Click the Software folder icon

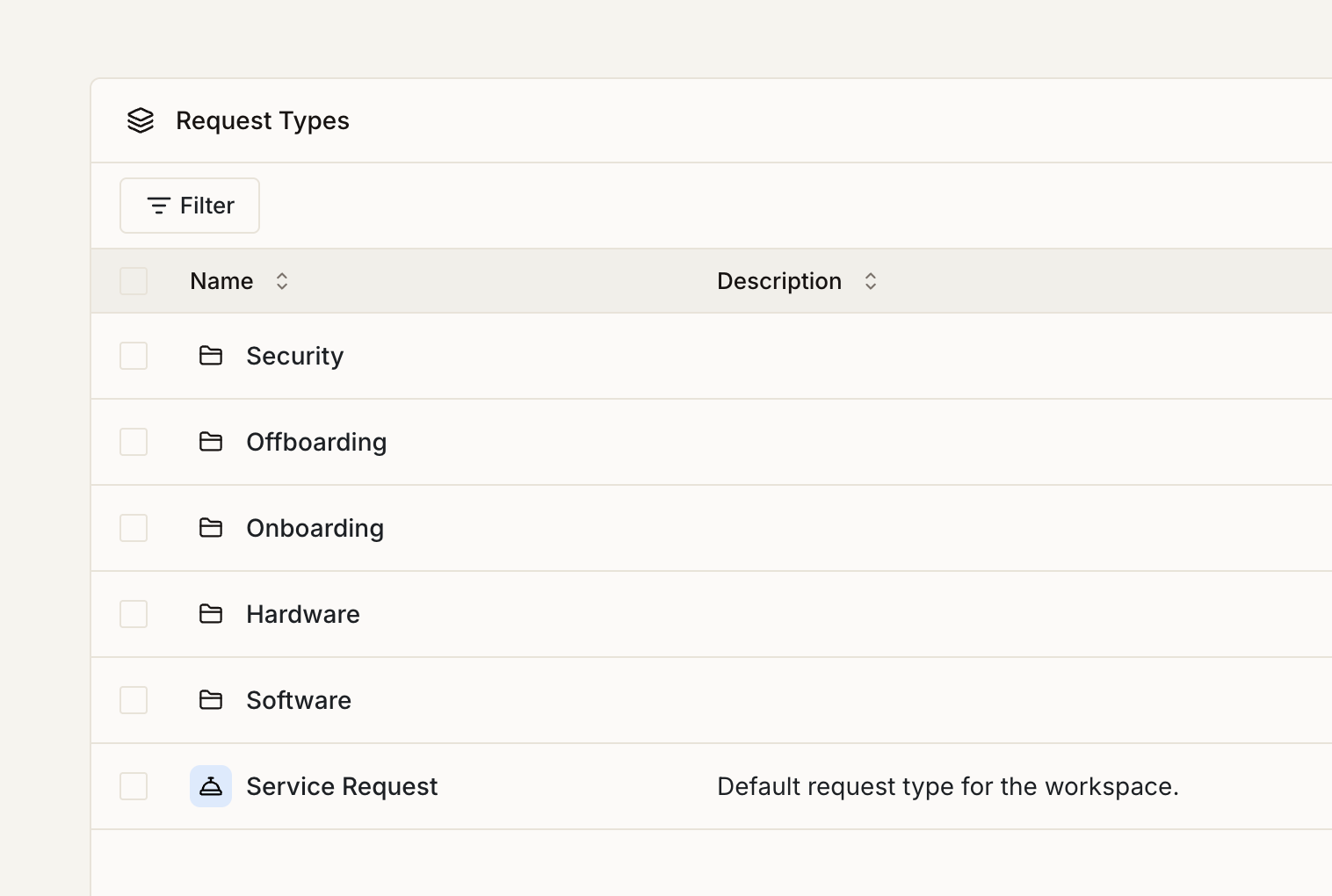pyautogui.click(x=211, y=700)
